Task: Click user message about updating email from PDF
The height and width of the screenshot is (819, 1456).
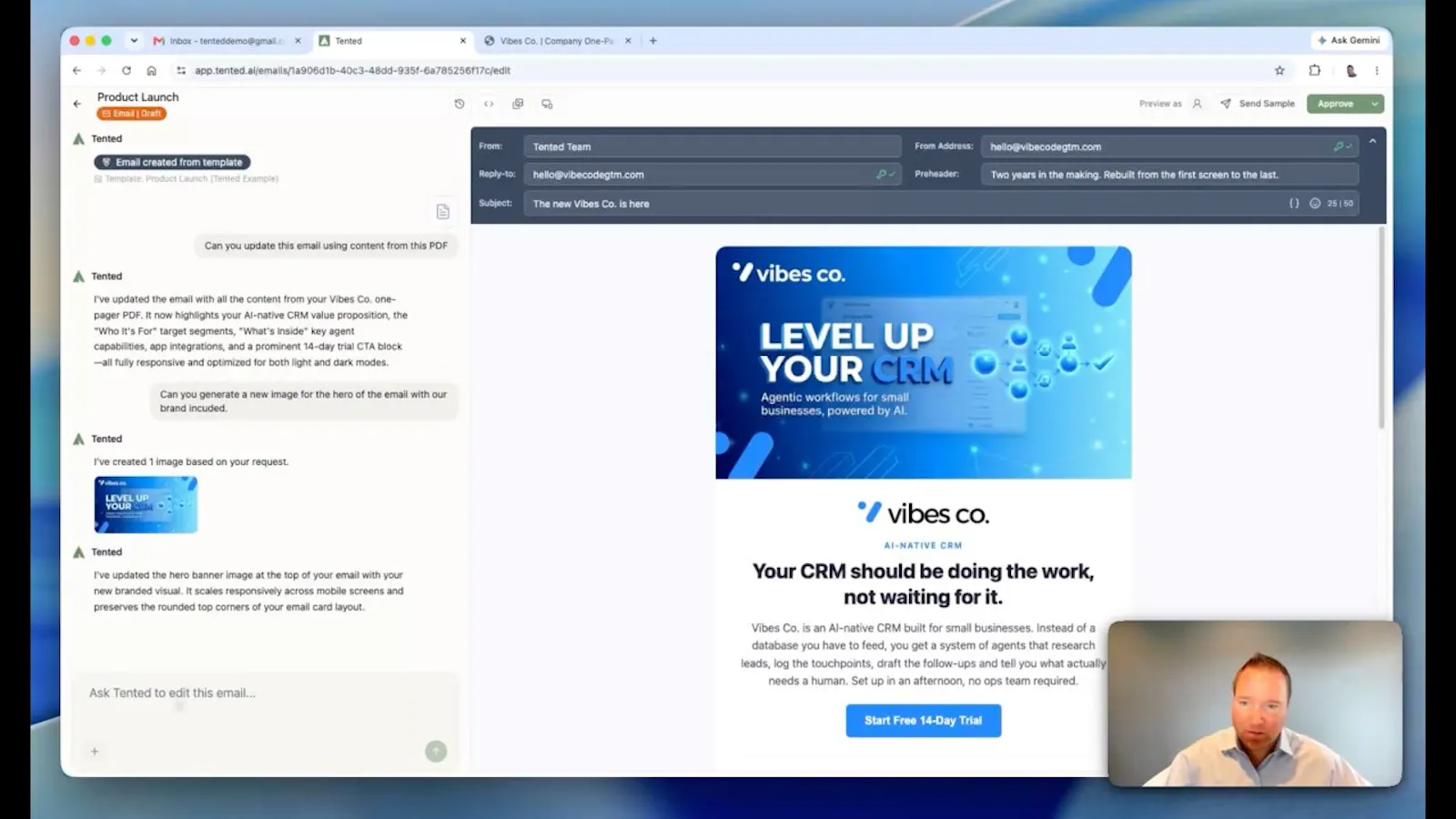Action: 326,246
